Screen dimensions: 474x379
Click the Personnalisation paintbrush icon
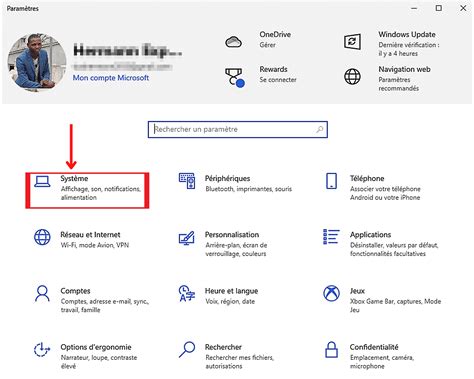point(187,238)
